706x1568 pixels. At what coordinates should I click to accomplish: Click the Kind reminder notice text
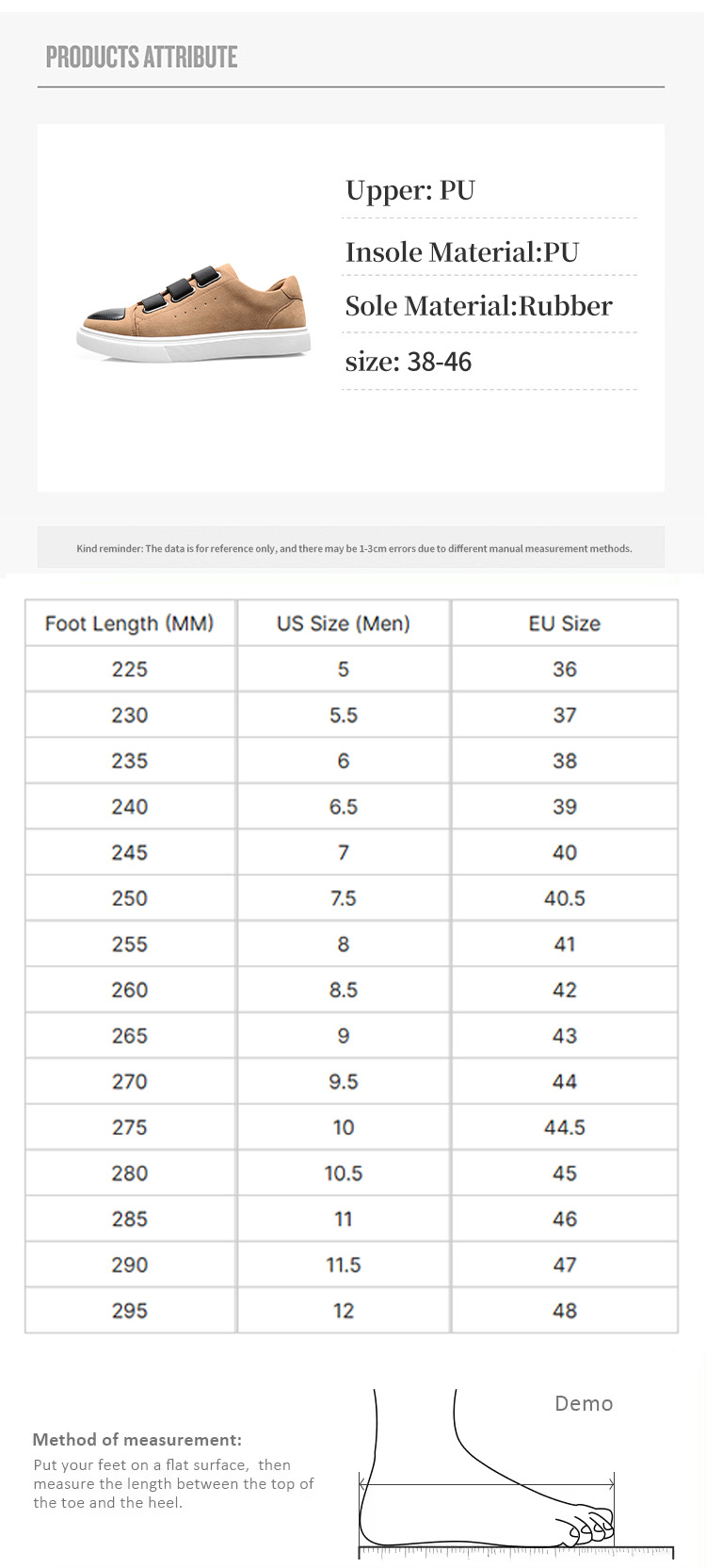[354, 548]
